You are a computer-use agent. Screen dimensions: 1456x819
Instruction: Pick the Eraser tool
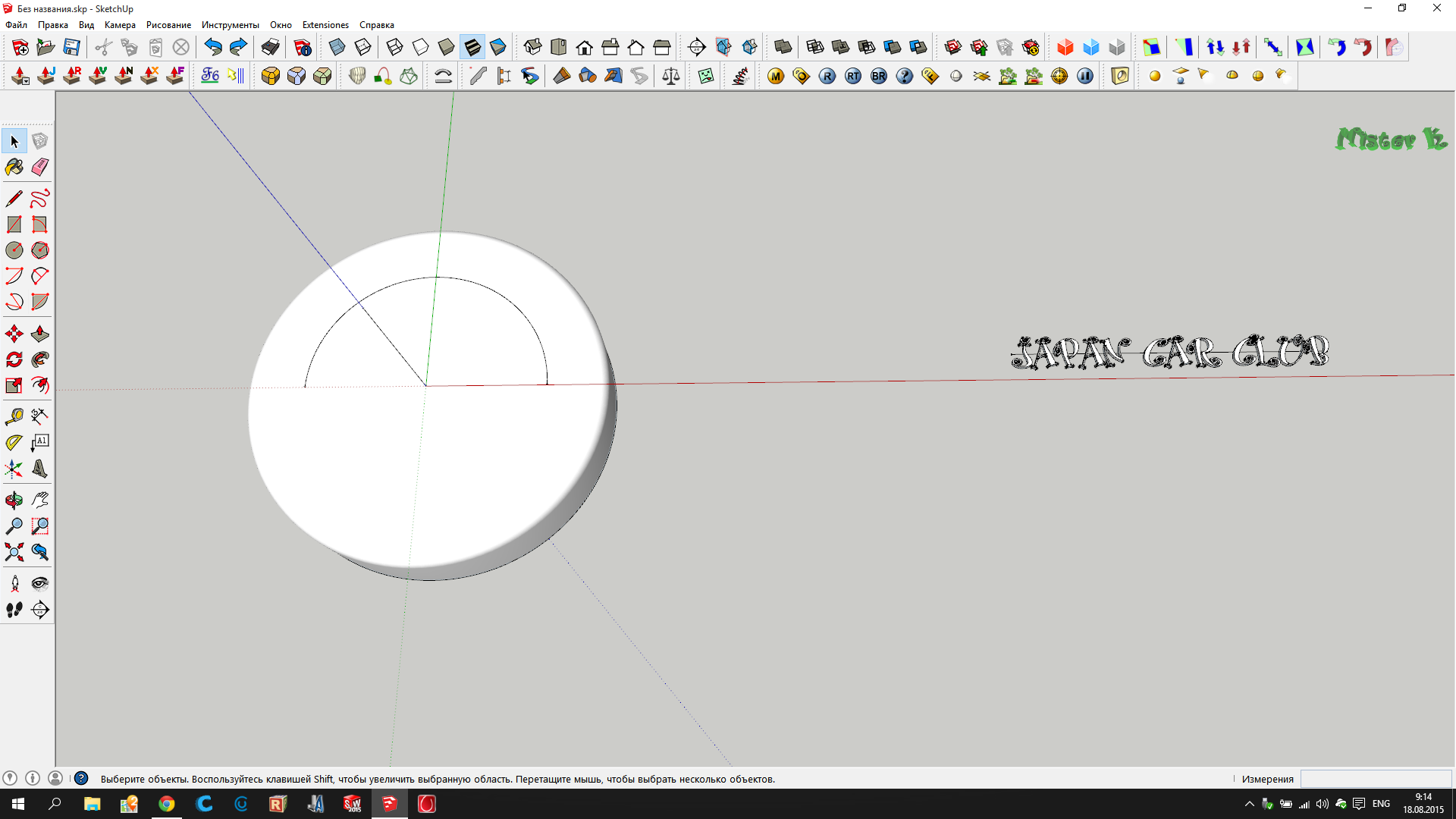pyautogui.click(x=40, y=167)
